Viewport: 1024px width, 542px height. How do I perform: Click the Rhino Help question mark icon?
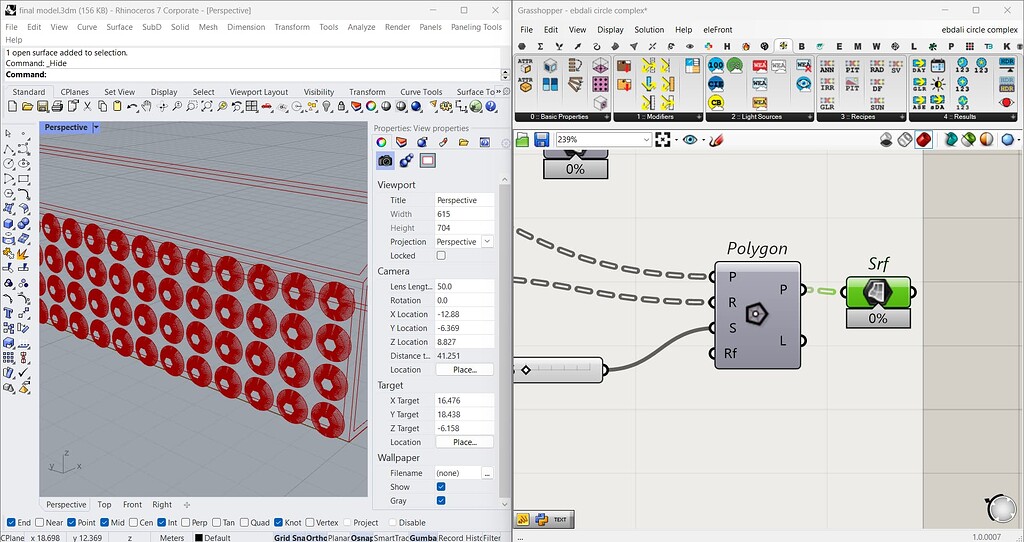point(491,106)
